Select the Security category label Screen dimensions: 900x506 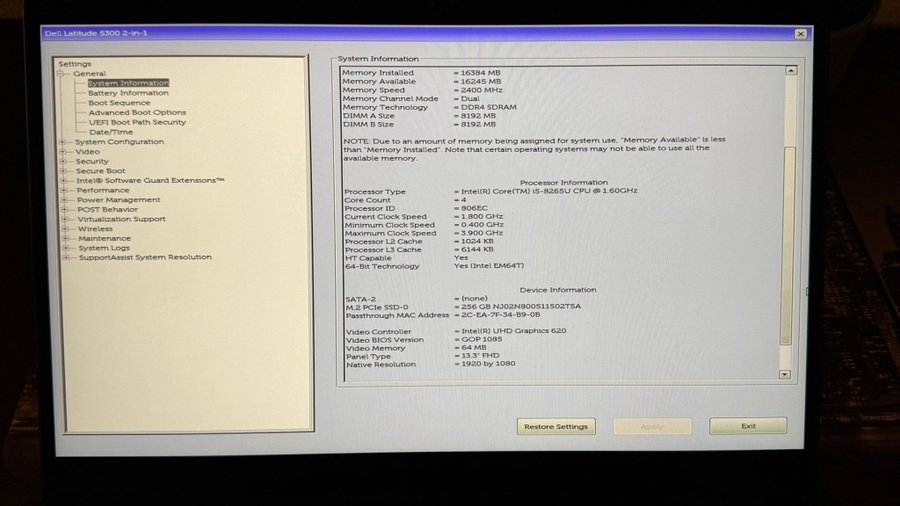pyautogui.click(x=92, y=161)
